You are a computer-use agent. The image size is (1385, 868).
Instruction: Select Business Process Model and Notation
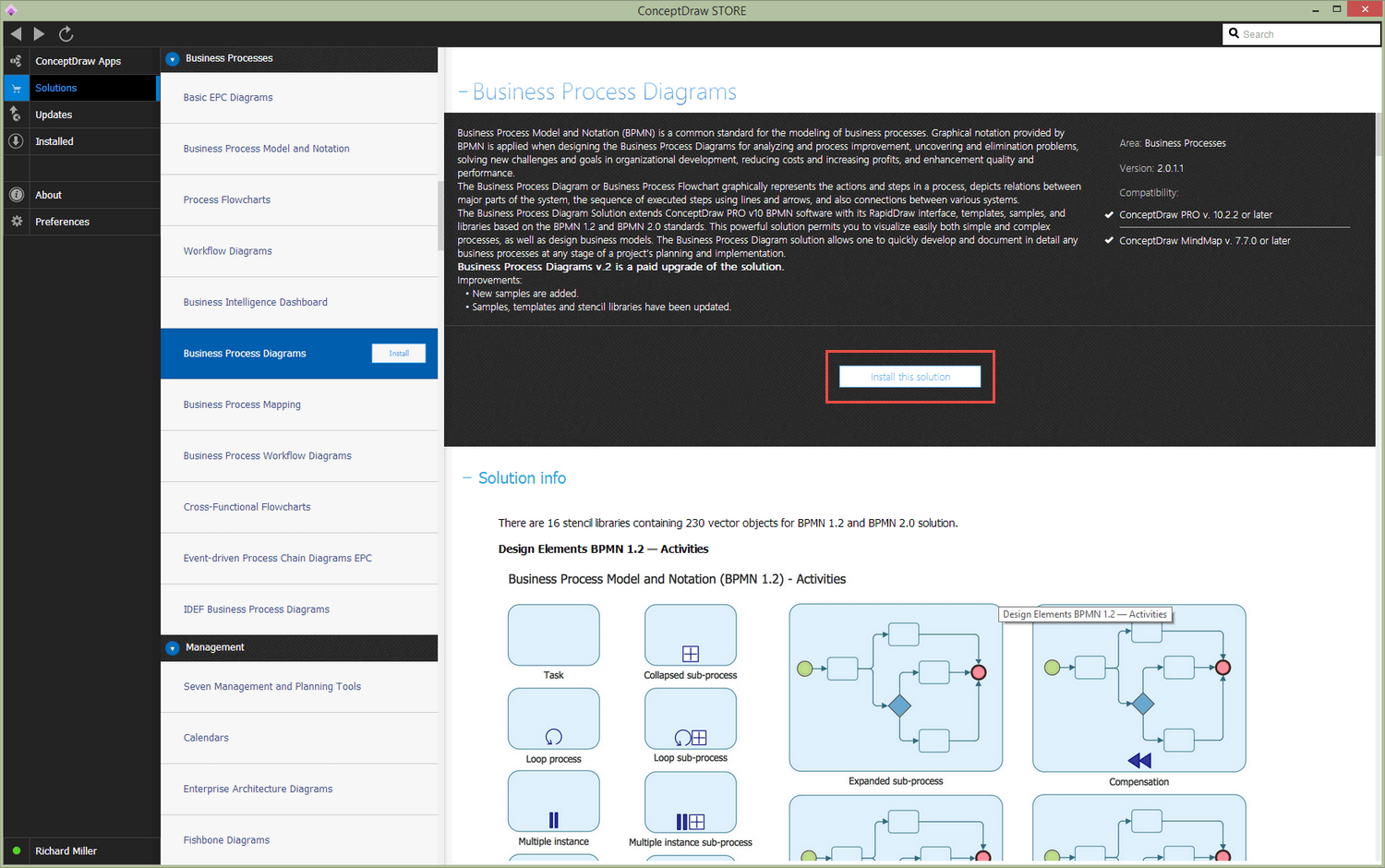click(x=299, y=149)
